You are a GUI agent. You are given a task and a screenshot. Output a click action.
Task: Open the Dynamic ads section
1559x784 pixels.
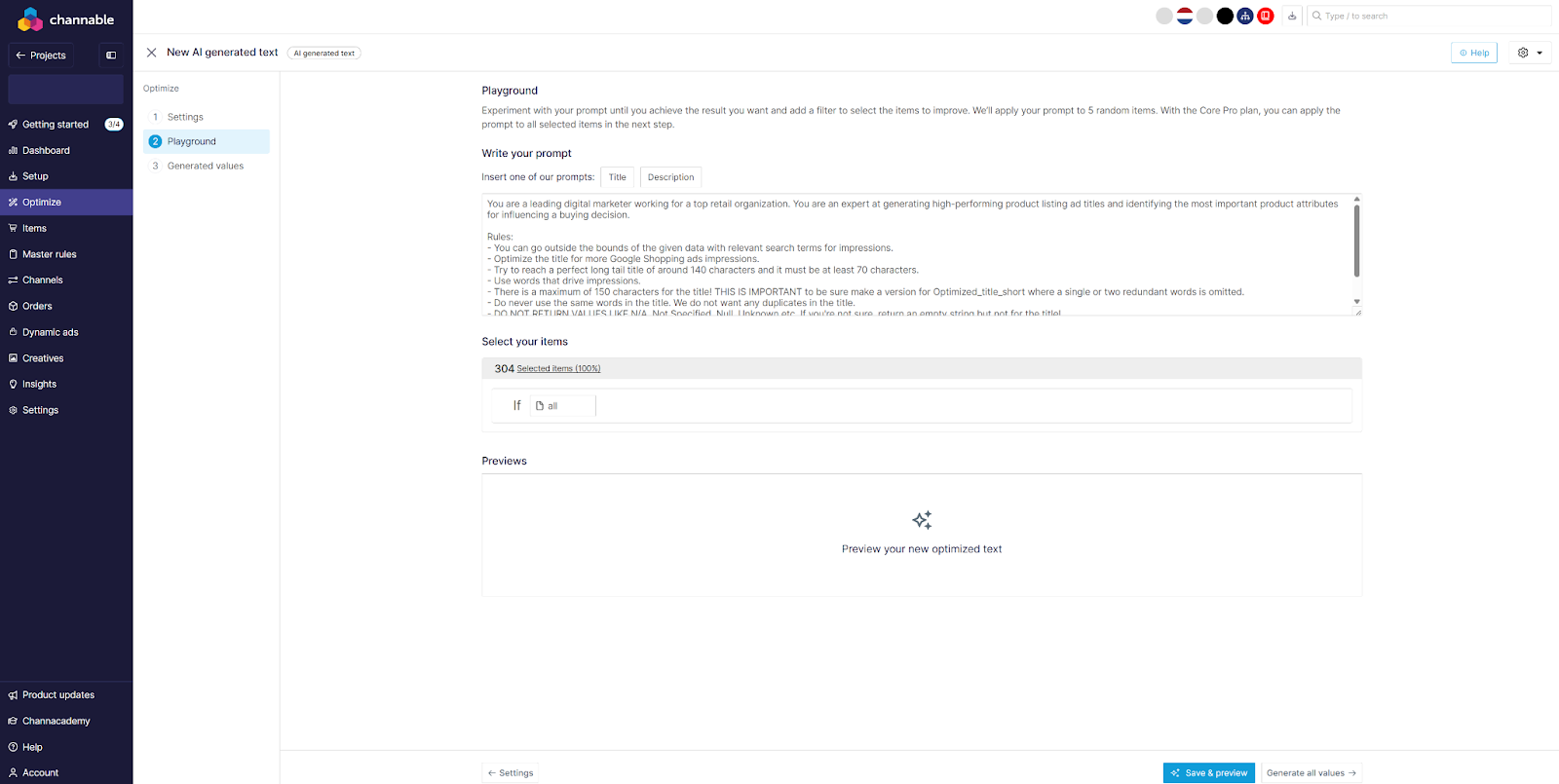[x=50, y=332]
